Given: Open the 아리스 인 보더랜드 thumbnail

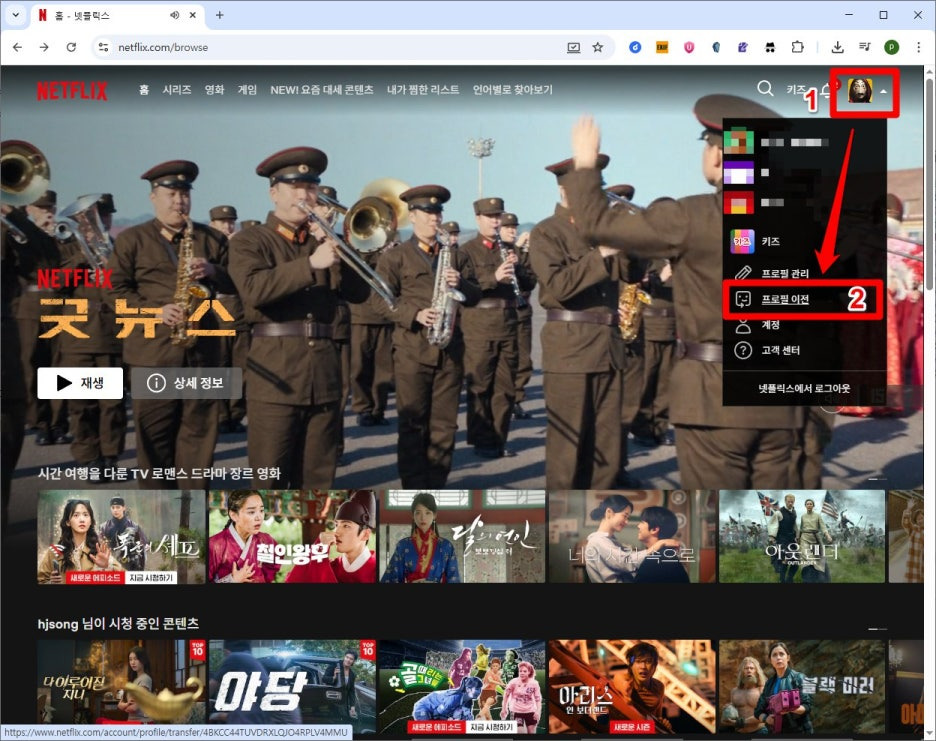Looking at the screenshot, I should [x=633, y=687].
